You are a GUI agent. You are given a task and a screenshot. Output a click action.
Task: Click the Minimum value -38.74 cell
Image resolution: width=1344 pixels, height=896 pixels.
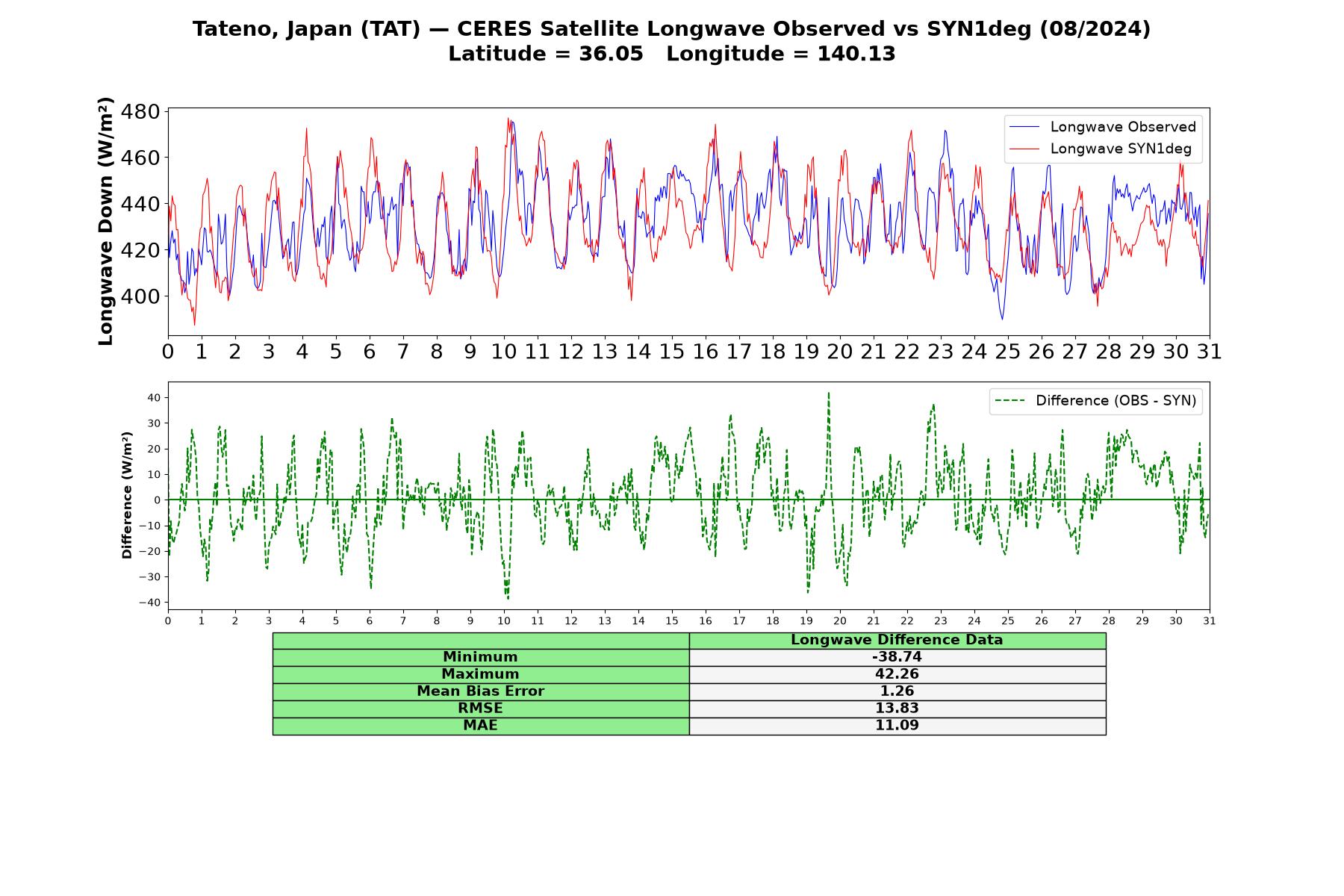tap(897, 657)
